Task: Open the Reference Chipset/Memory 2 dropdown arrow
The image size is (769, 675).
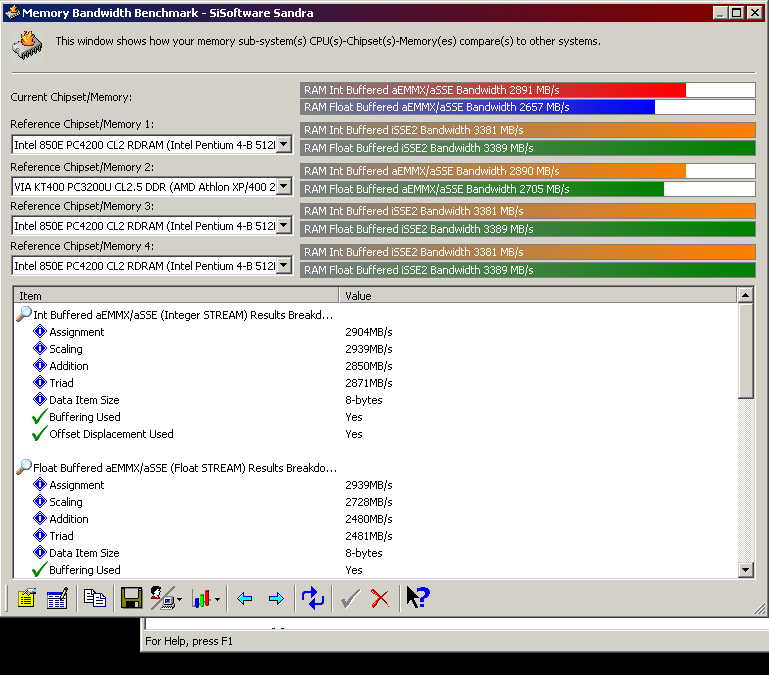Action: click(283, 186)
